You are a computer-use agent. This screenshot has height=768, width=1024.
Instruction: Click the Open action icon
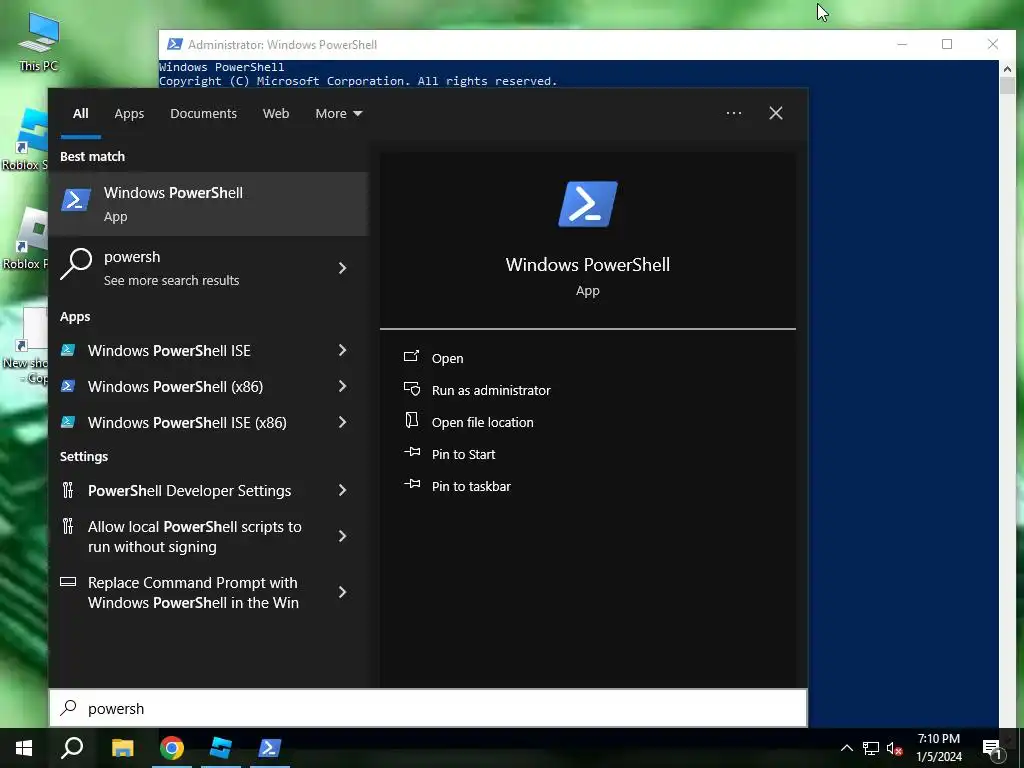(411, 357)
